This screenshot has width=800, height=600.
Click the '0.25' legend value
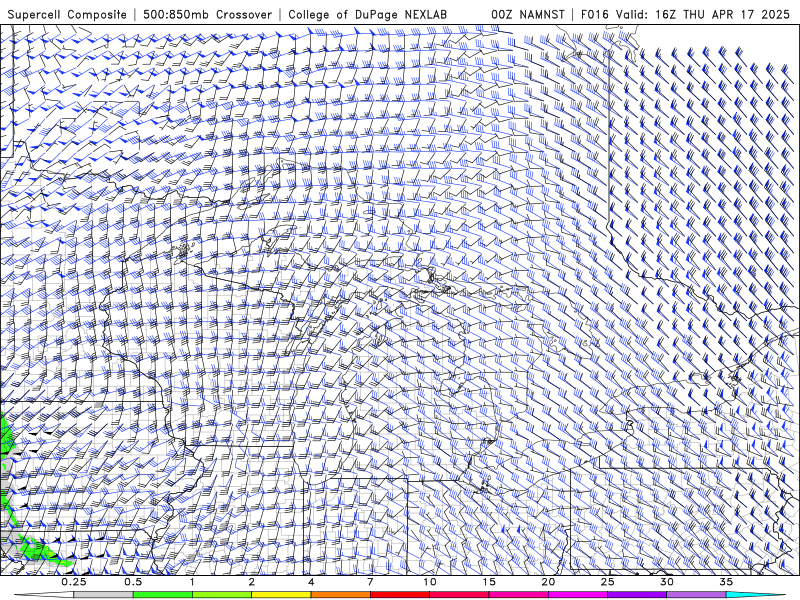(x=74, y=582)
